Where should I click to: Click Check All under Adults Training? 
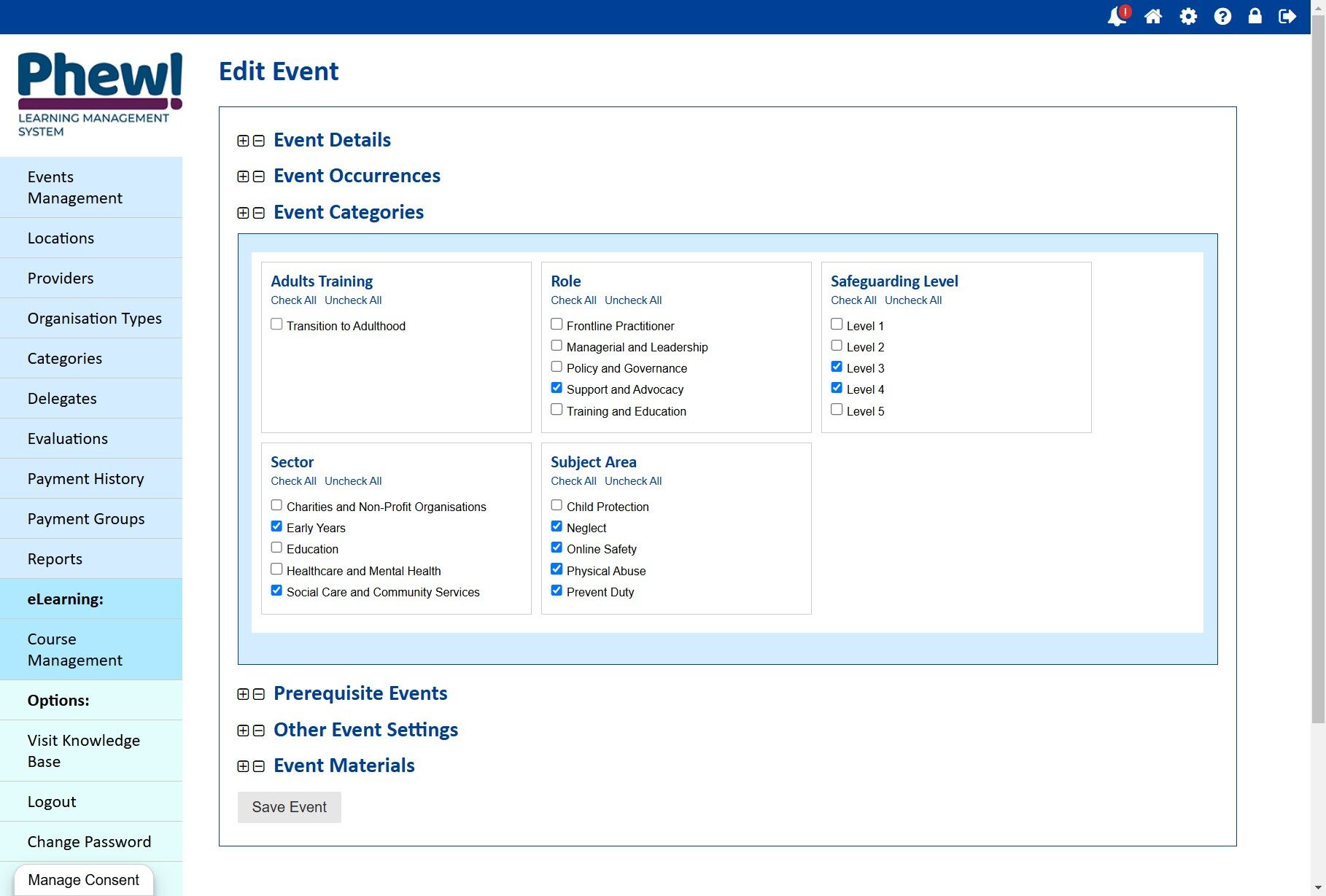click(x=293, y=300)
